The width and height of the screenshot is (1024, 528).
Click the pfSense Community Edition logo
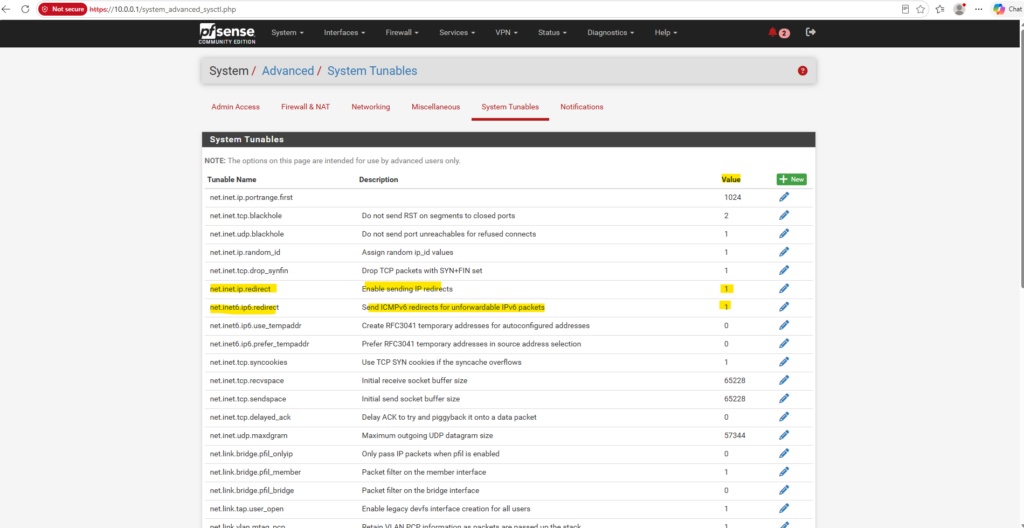click(x=227, y=33)
